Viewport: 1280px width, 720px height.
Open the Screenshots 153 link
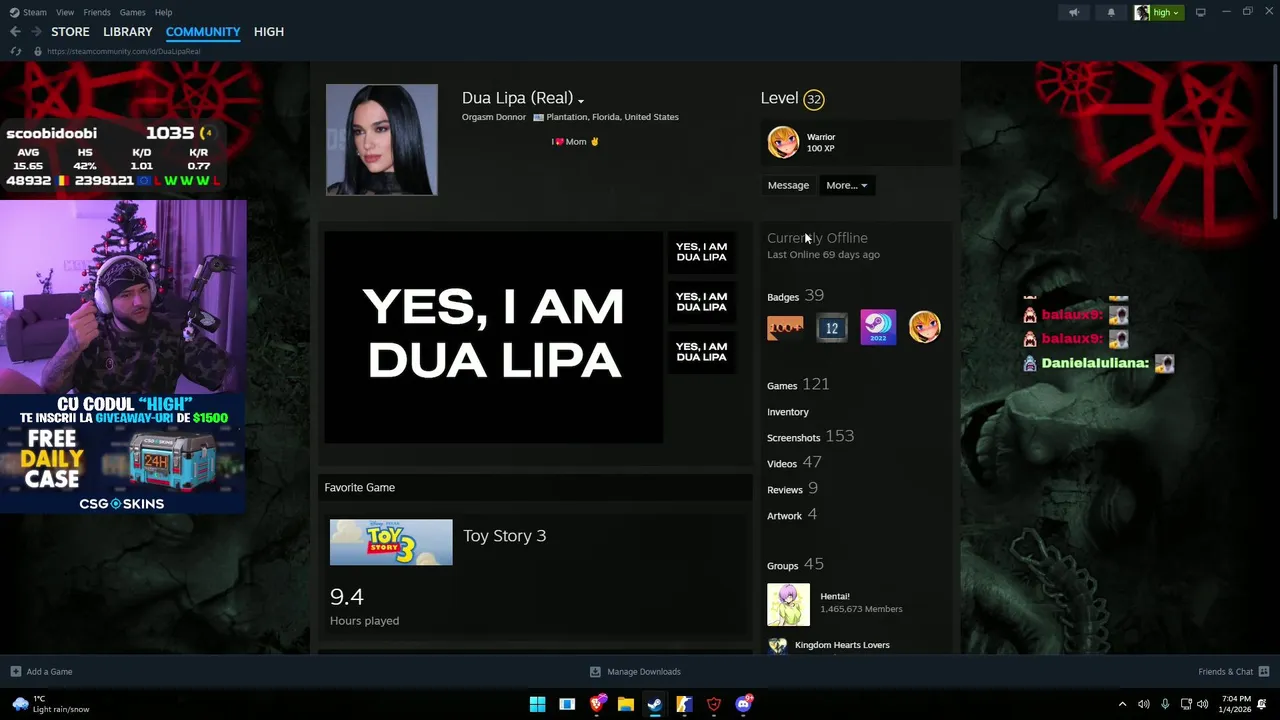[810, 437]
